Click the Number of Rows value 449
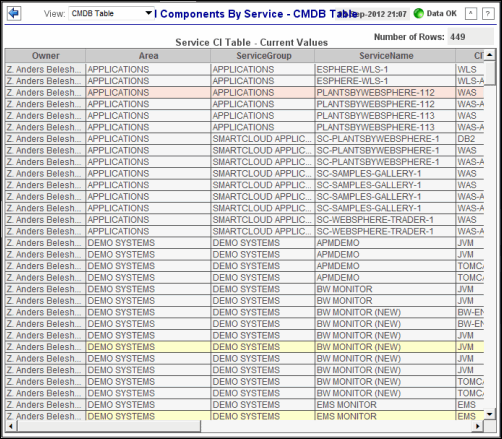Image resolution: width=502 pixels, height=439 pixels. pyautogui.click(x=470, y=37)
